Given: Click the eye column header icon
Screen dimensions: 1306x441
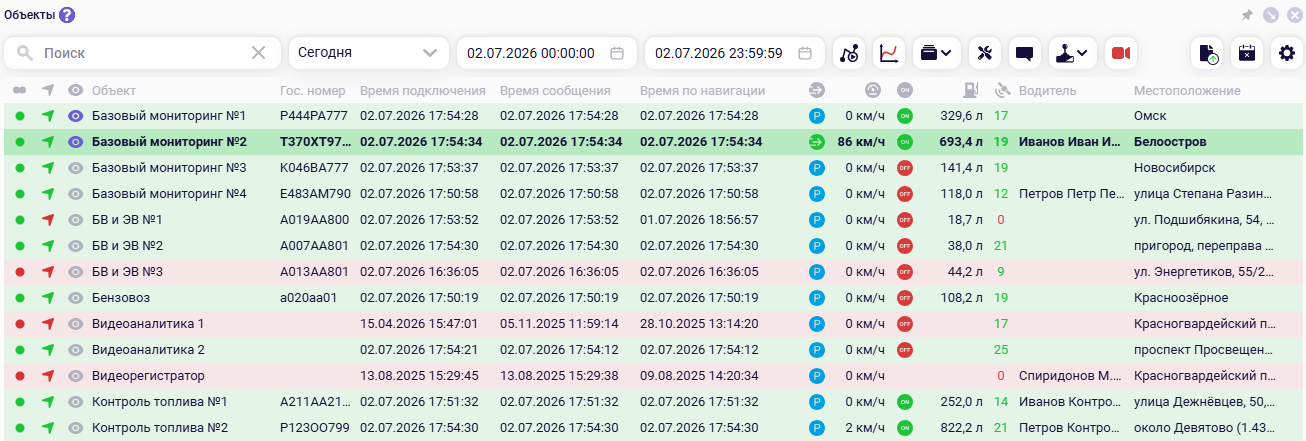Looking at the screenshot, I should coord(75,91).
